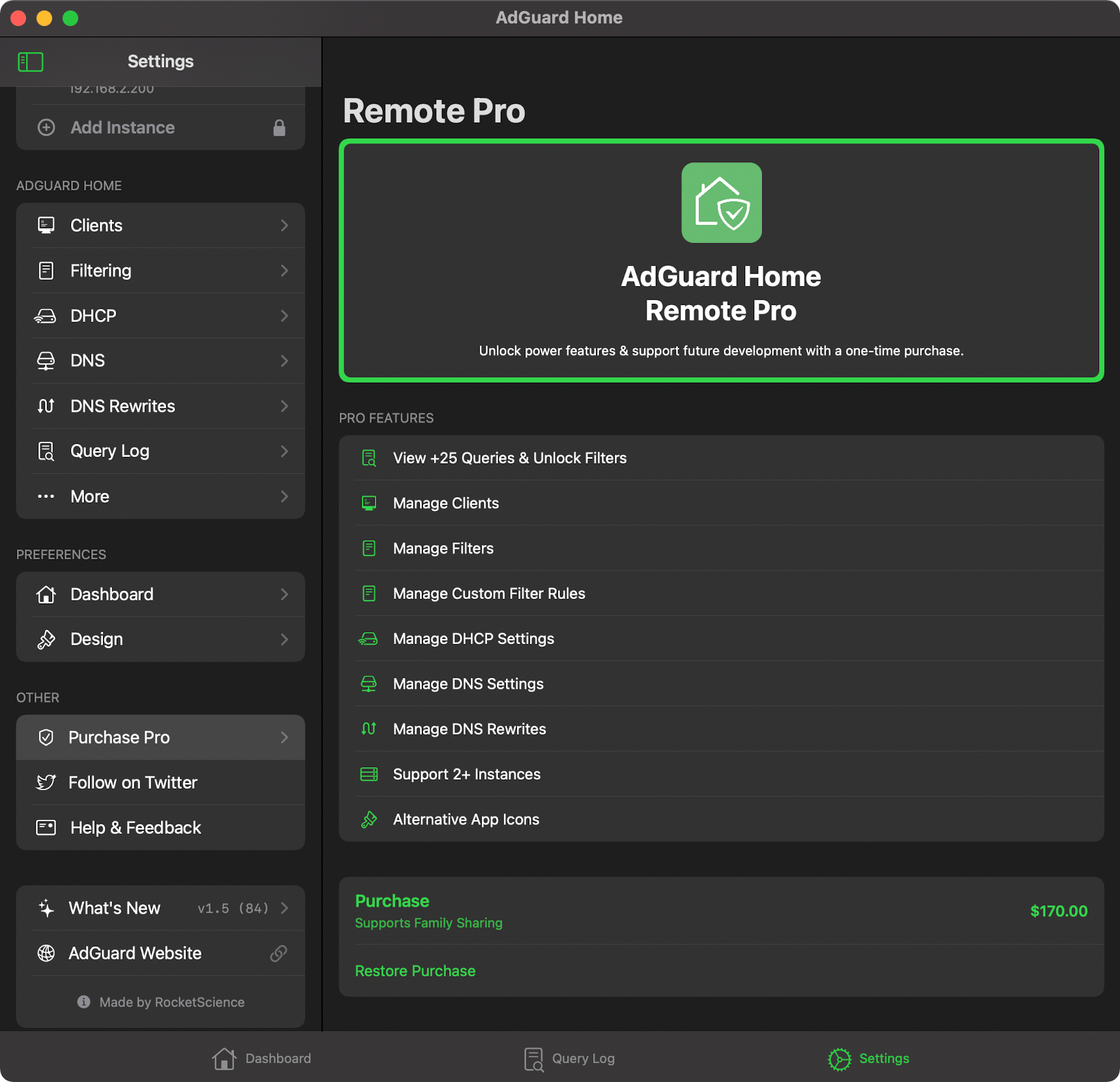The image size is (1120, 1082).
Task: Open Follow on Twitter link
Action: point(160,782)
